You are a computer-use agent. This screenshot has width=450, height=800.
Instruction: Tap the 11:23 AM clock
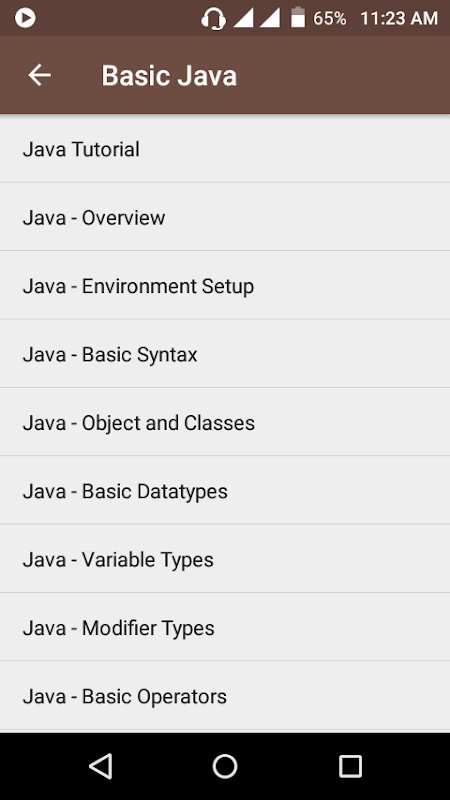(x=399, y=18)
